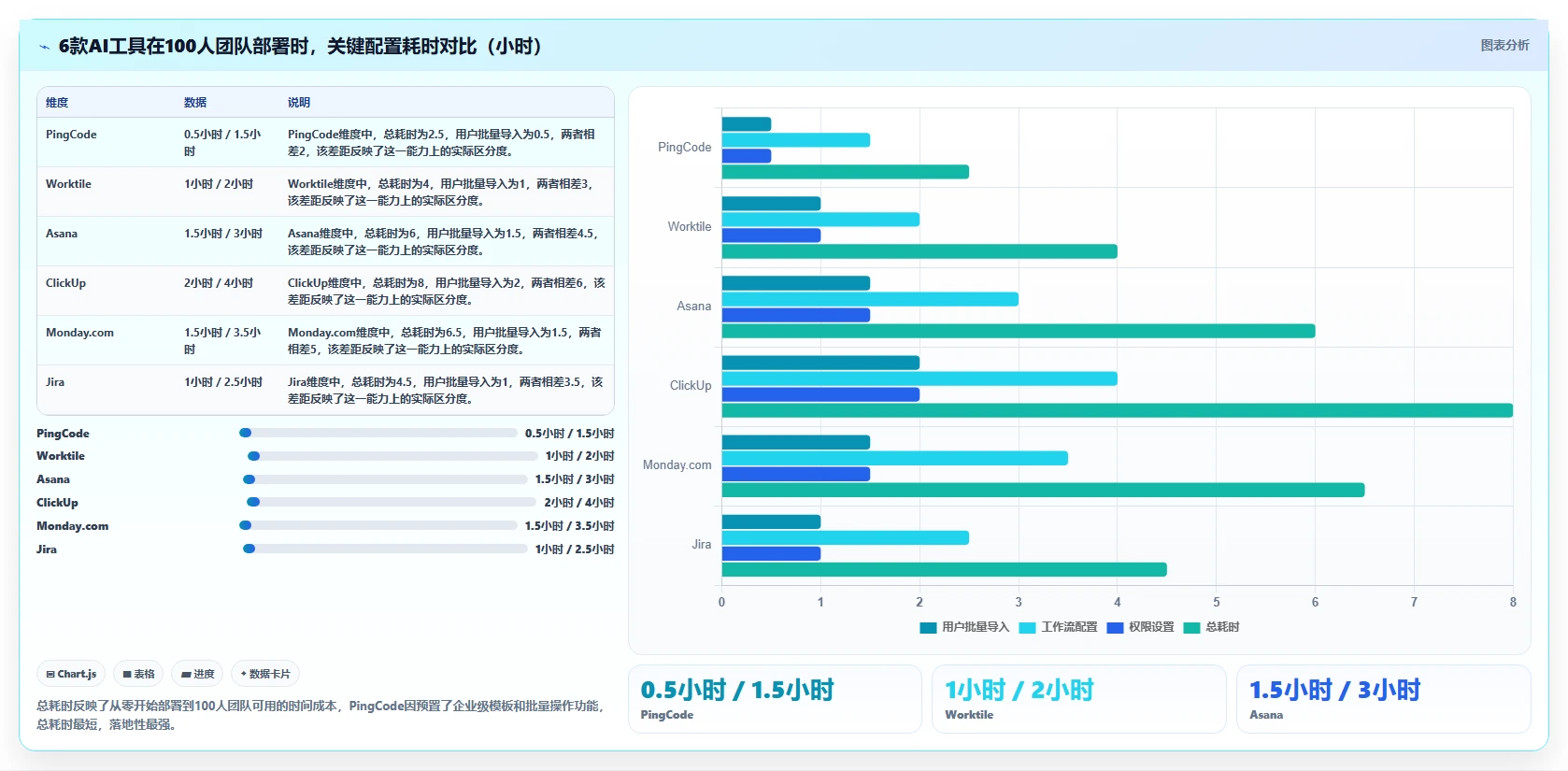Click the 数据 column header
Screen dimensions: 1568x771
(195, 103)
